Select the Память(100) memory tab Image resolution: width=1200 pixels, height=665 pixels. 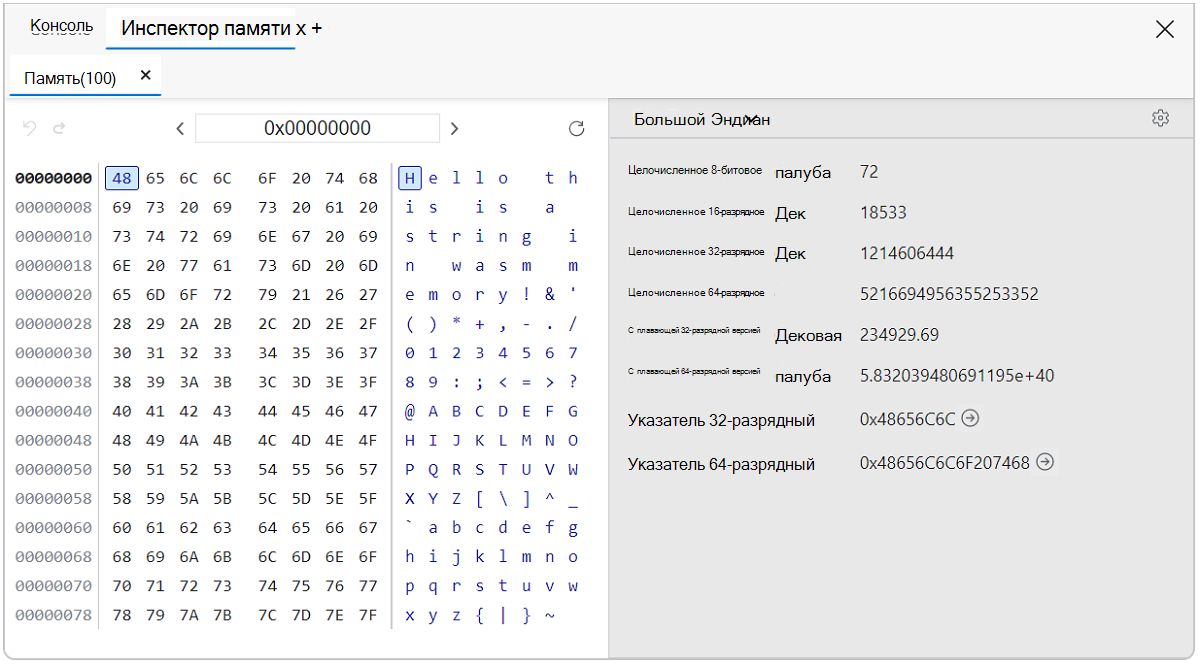tap(70, 78)
